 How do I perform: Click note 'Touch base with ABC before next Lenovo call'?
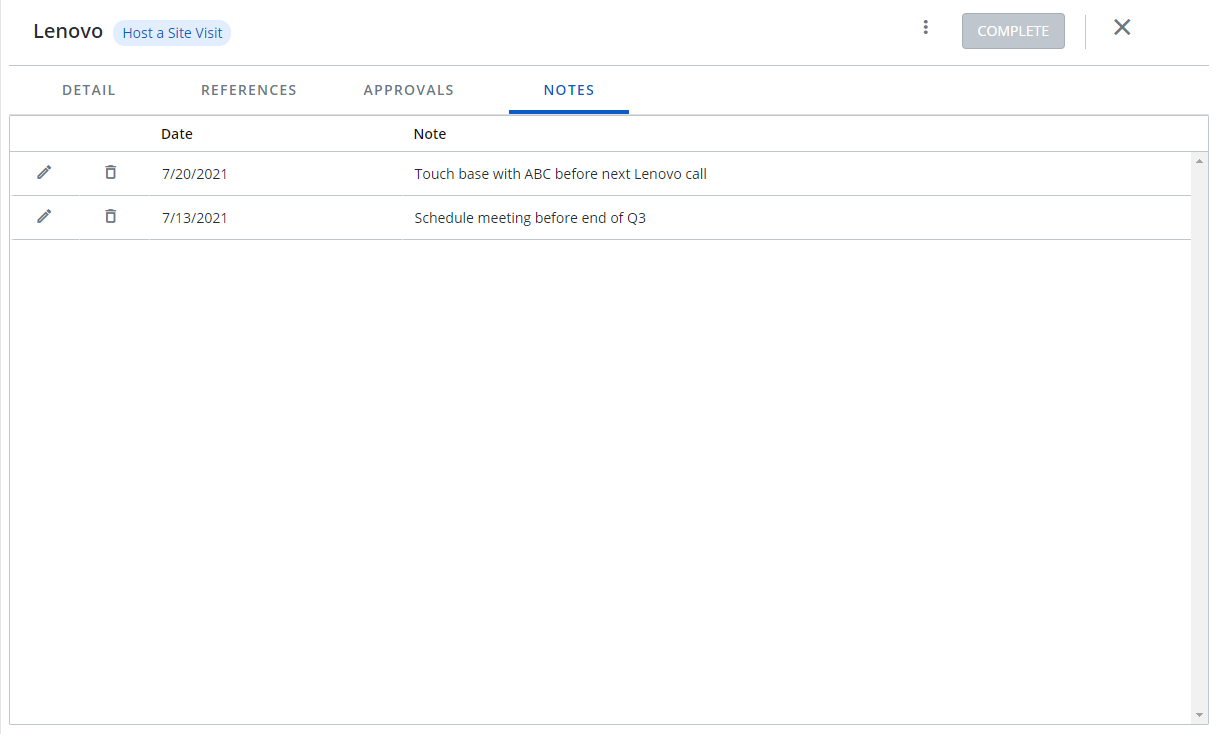point(561,174)
